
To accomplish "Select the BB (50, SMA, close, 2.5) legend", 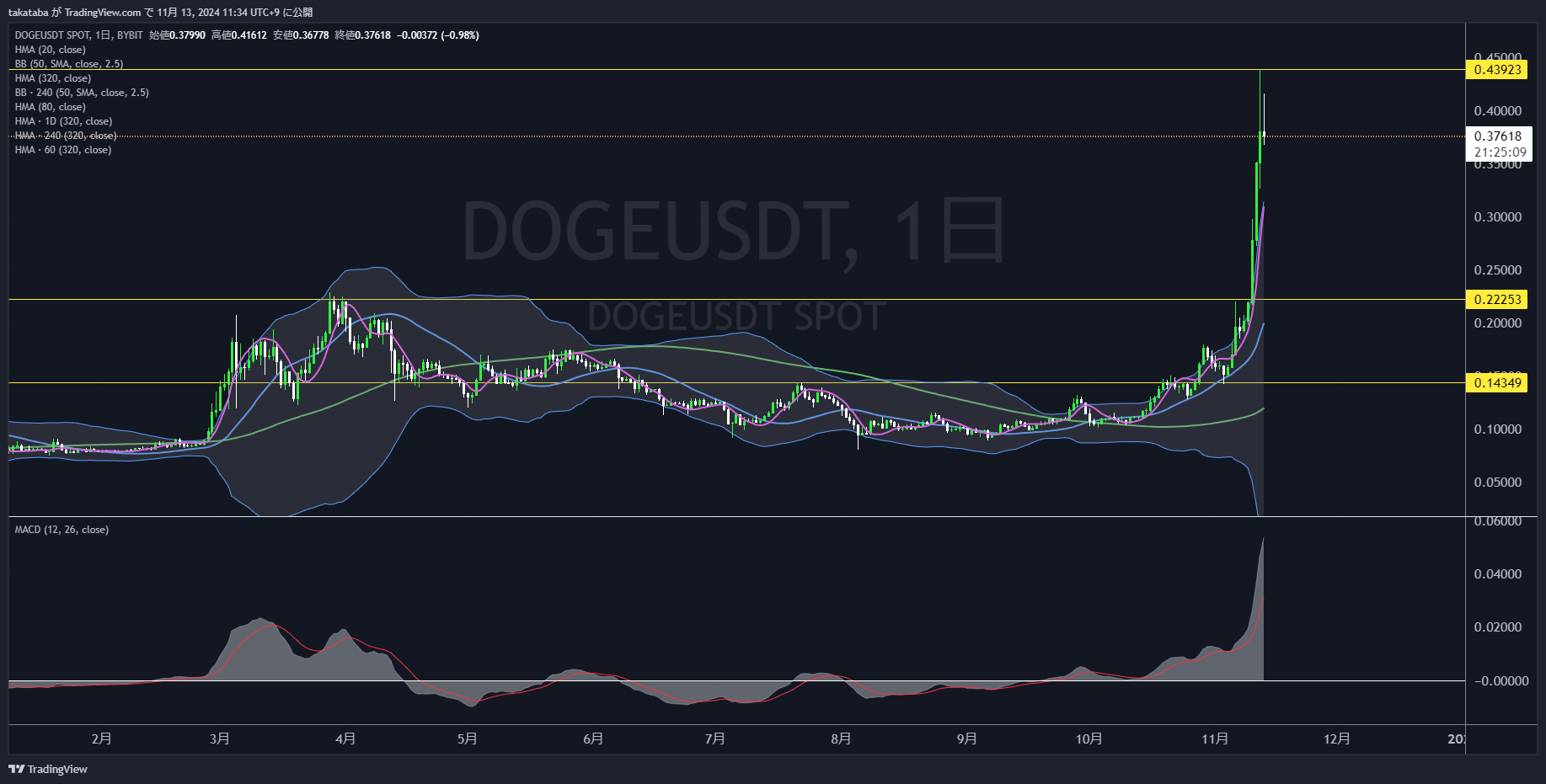I will [x=69, y=64].
